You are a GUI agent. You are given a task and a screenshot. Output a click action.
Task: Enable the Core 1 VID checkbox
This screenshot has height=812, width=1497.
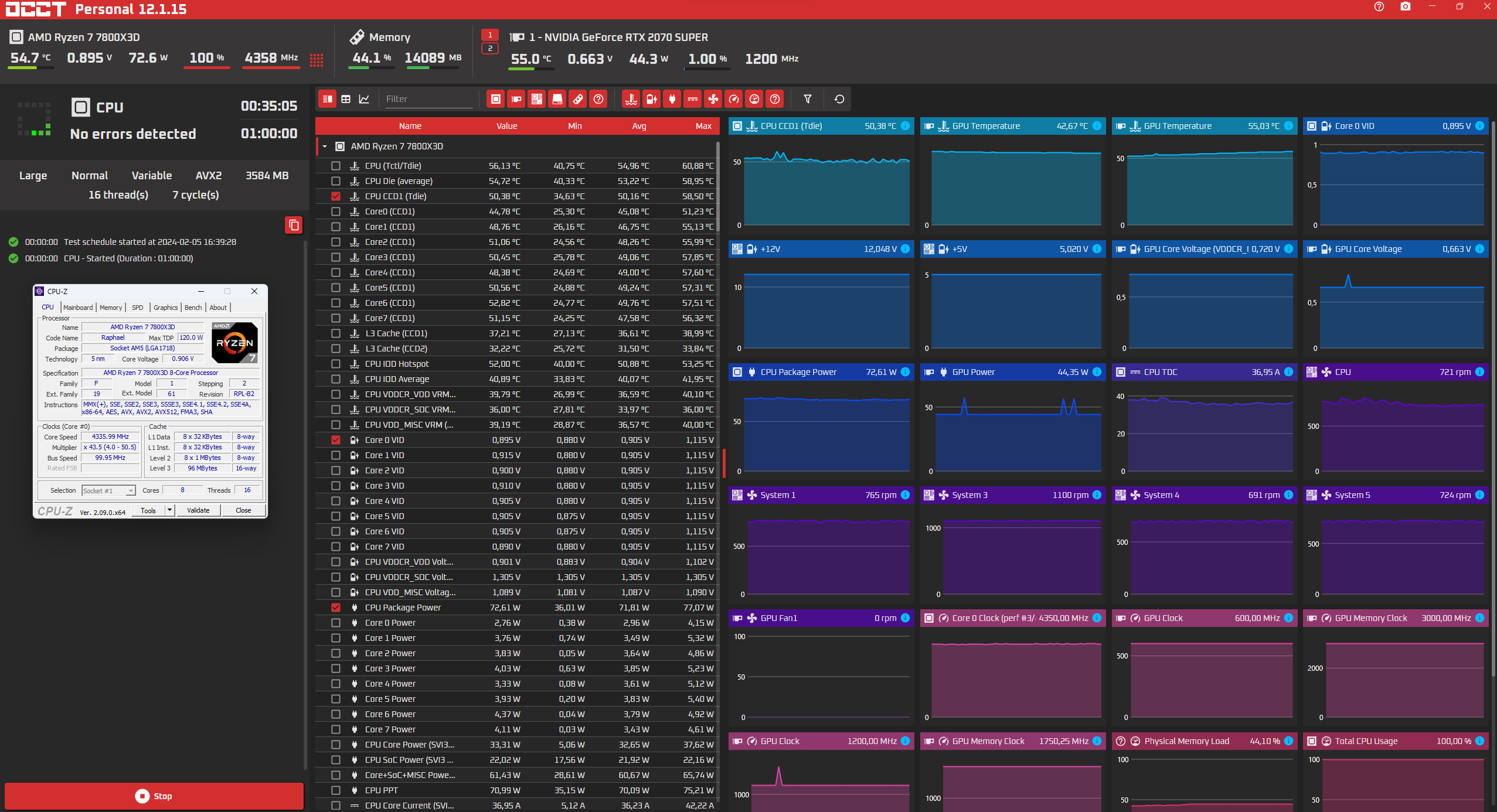click(x=336, y=455)
